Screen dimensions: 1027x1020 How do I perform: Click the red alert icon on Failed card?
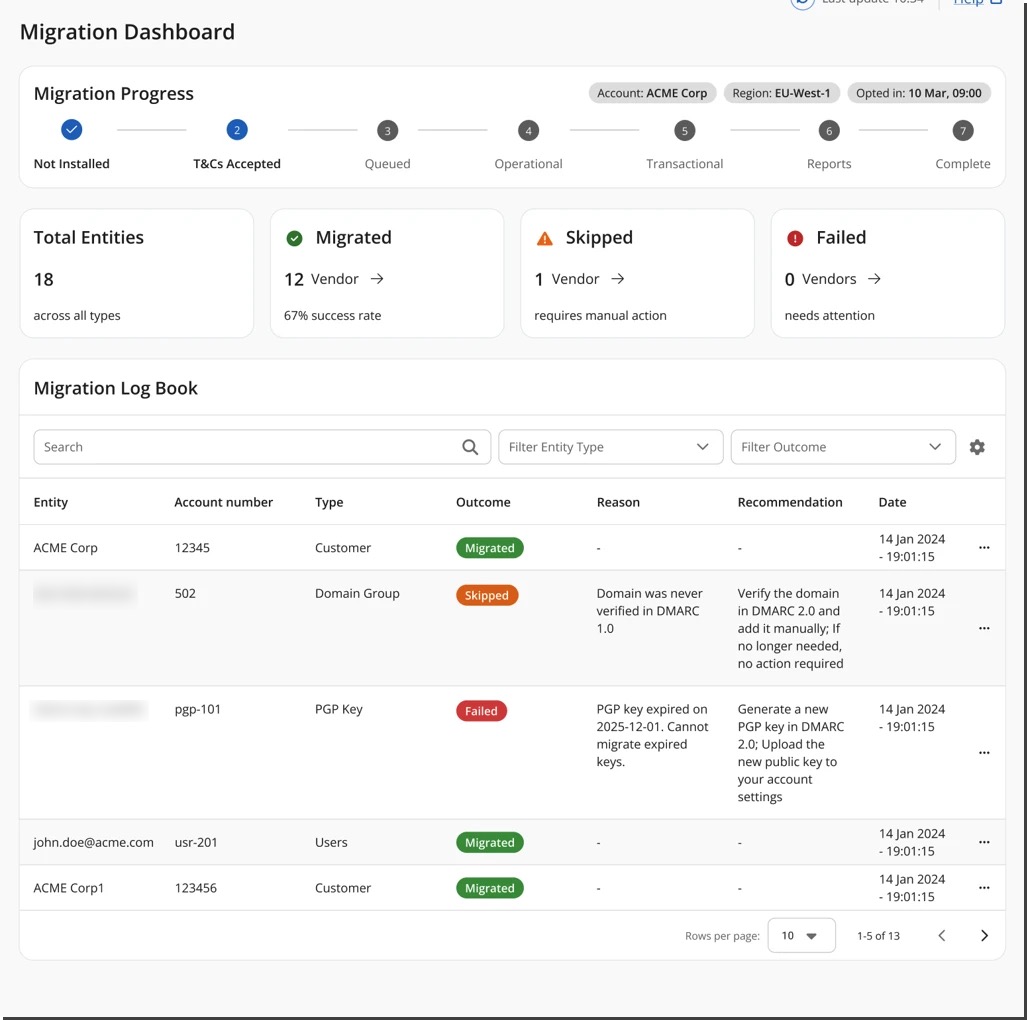[795, 238]
